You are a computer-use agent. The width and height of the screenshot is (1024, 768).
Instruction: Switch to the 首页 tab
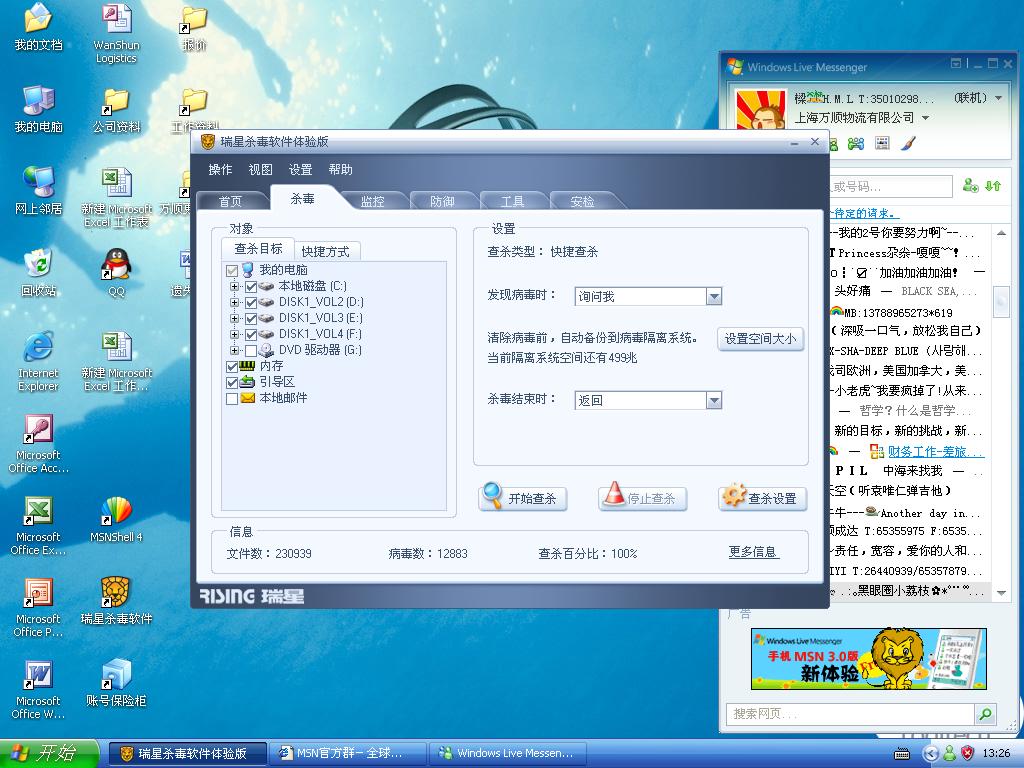pos(230,201)
